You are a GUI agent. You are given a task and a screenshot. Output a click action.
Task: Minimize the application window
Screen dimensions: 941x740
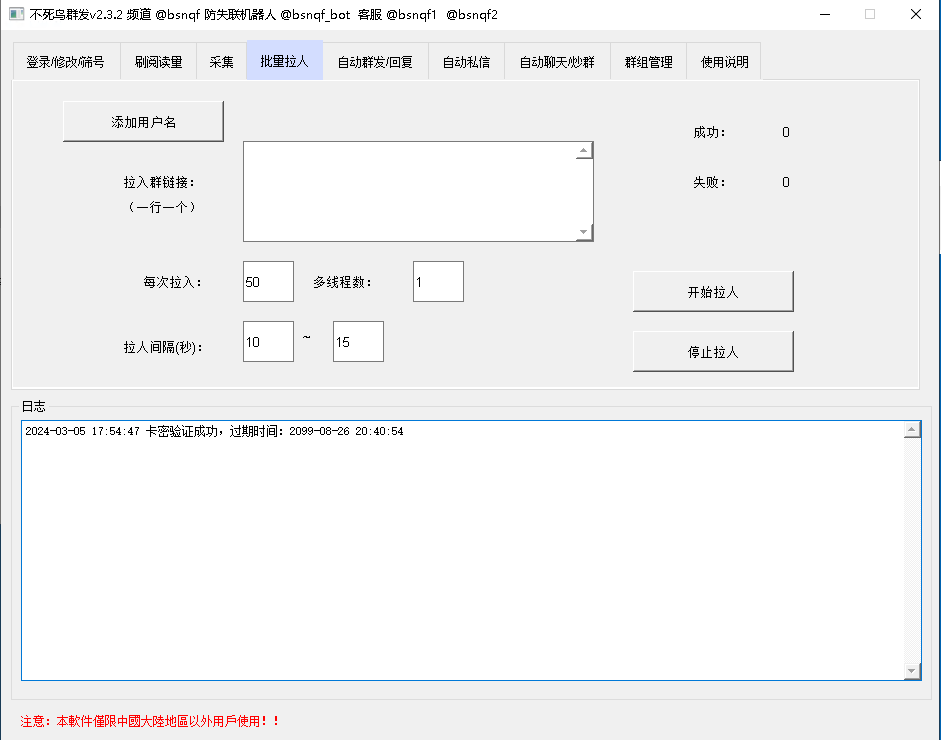824,14
